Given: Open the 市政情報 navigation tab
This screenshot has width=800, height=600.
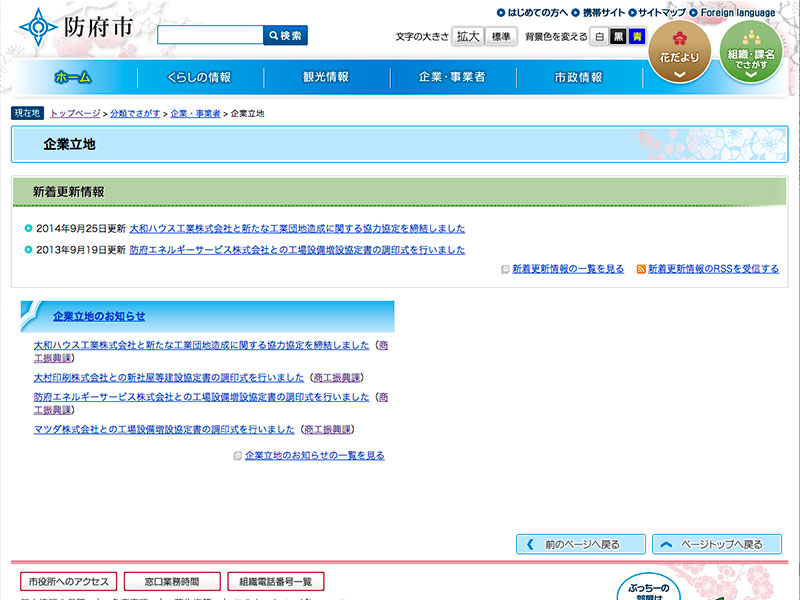Looking at the screenshot, I should 579,77.
